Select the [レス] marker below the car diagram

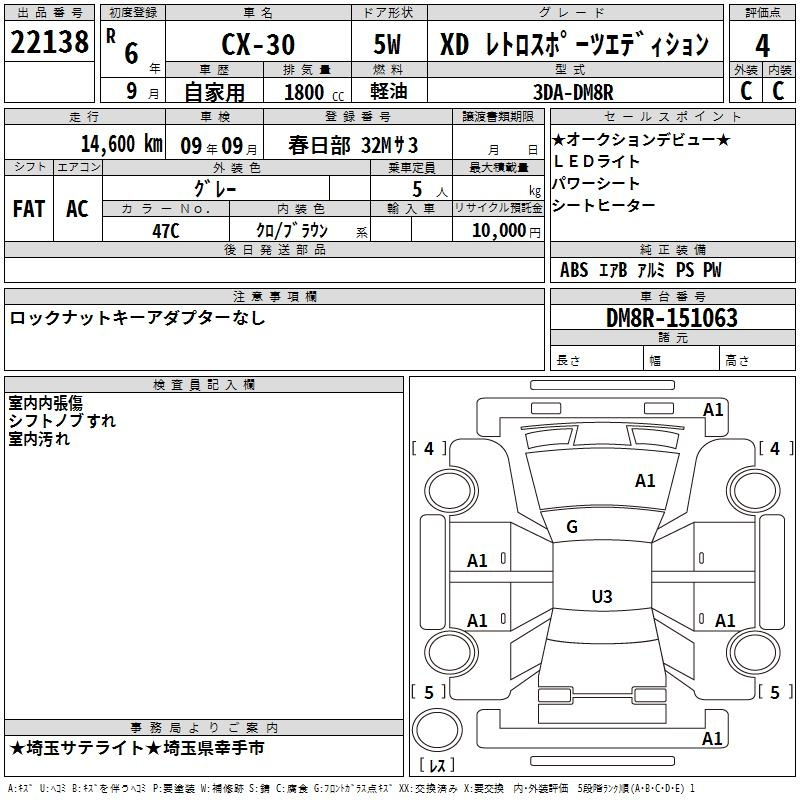[436, 766]
